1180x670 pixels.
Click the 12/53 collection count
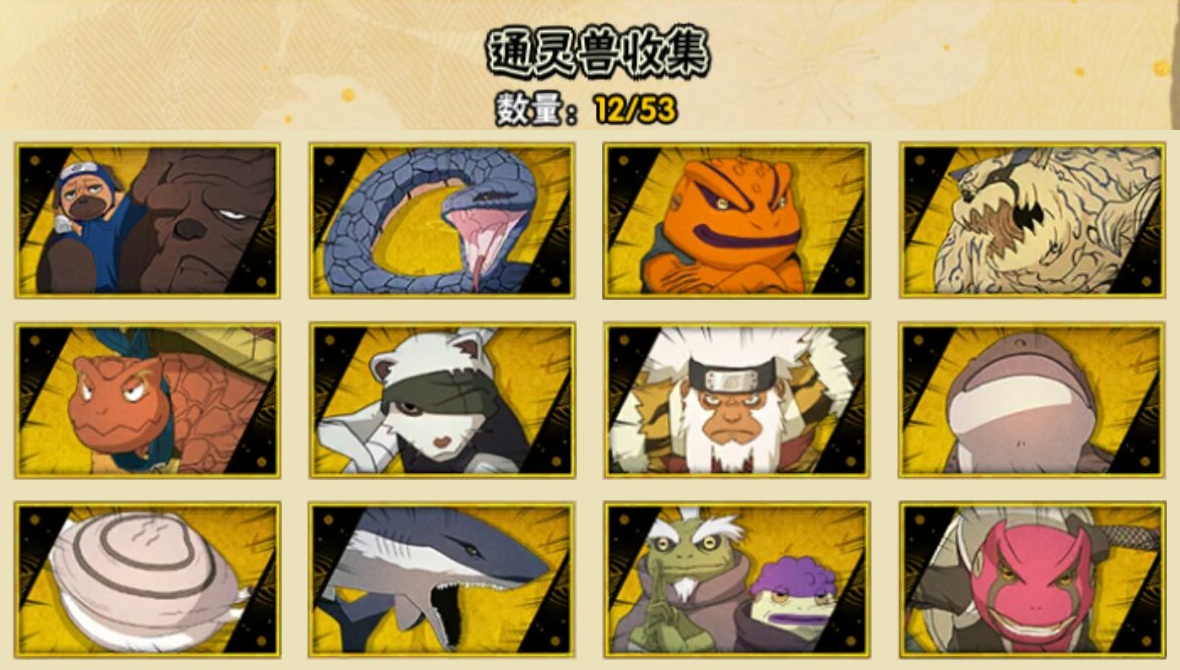click(636, 110)
